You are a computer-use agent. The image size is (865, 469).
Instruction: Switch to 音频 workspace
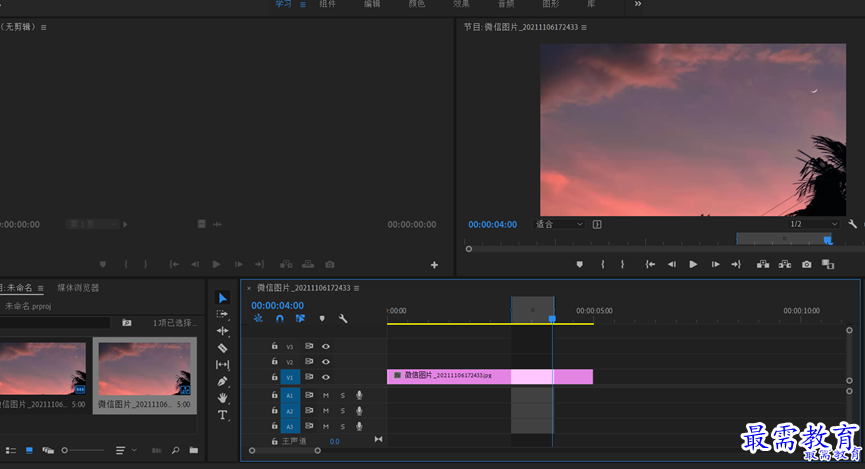506,4
